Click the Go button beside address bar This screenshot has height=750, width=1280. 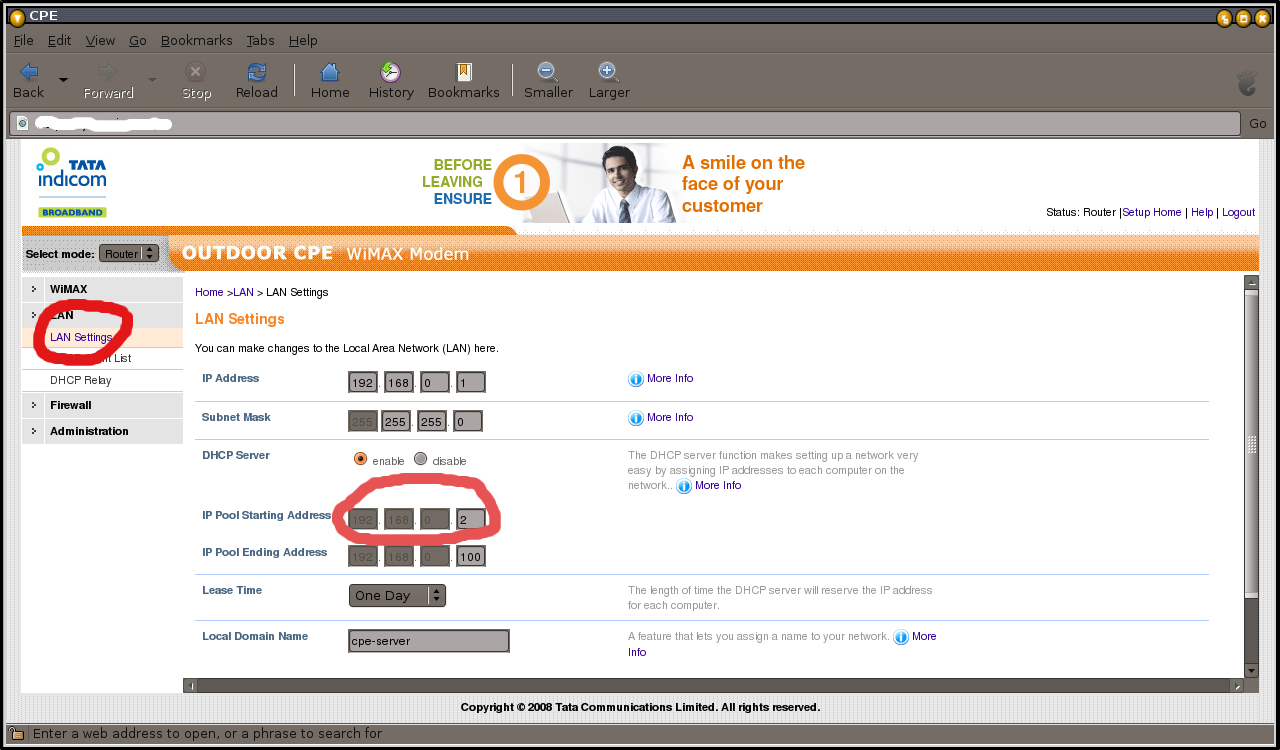click(1257, 123)
